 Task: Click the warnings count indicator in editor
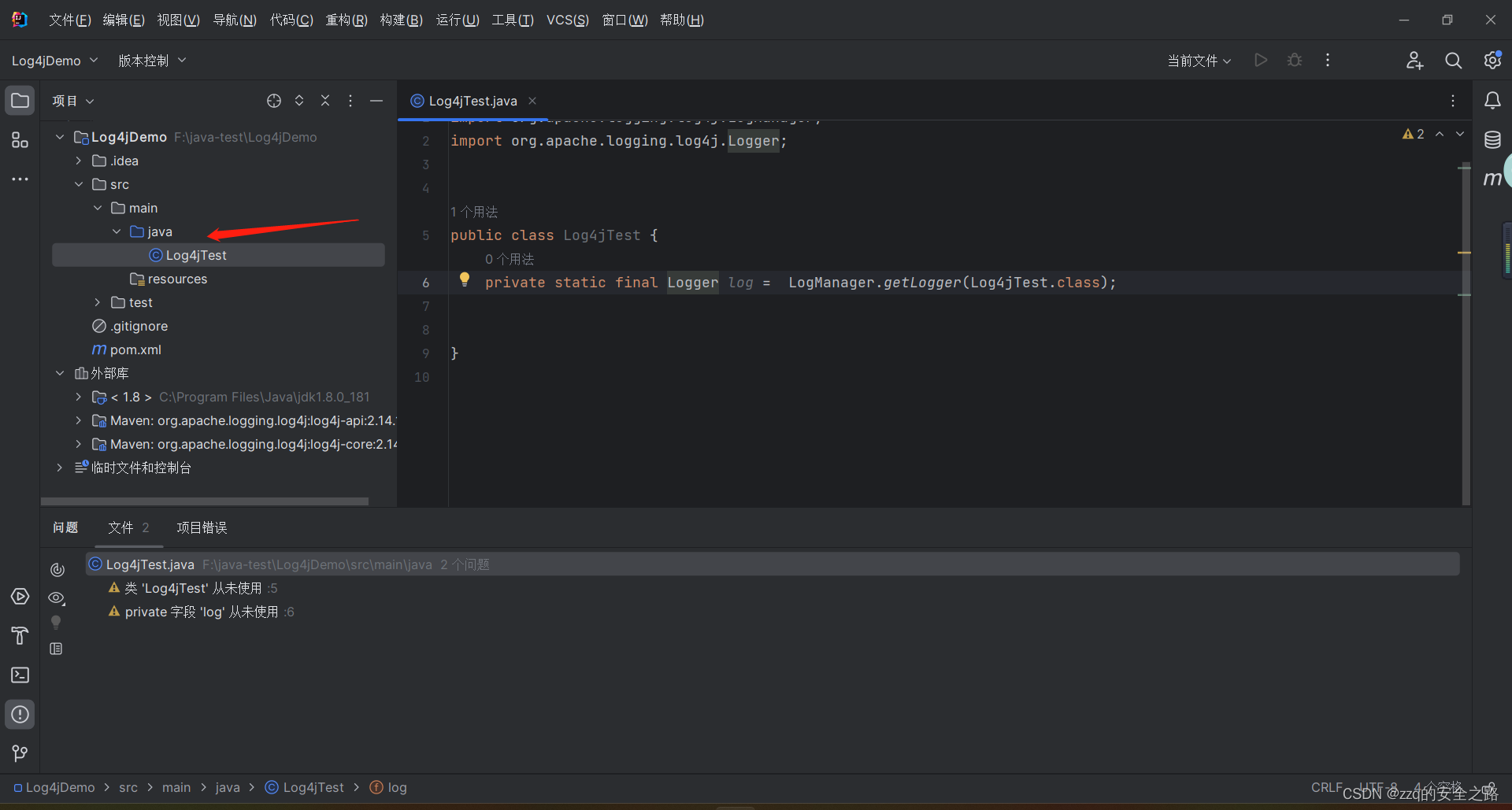click(x=1414, y=134)
